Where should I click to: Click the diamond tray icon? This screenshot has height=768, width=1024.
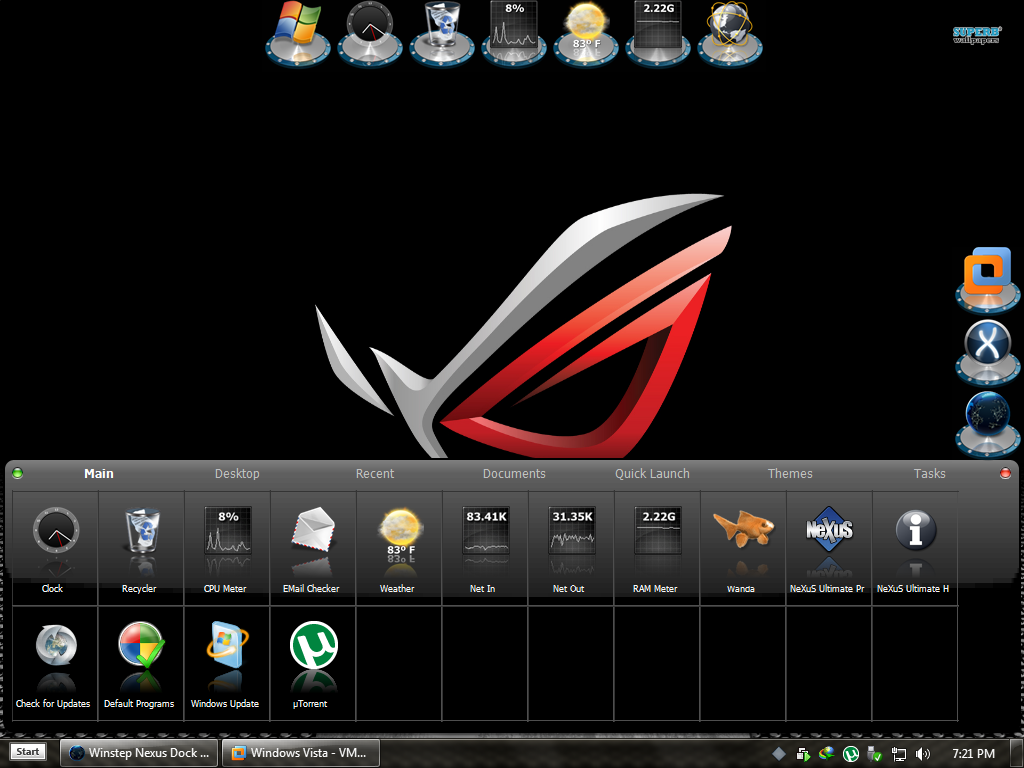point(778,754)
